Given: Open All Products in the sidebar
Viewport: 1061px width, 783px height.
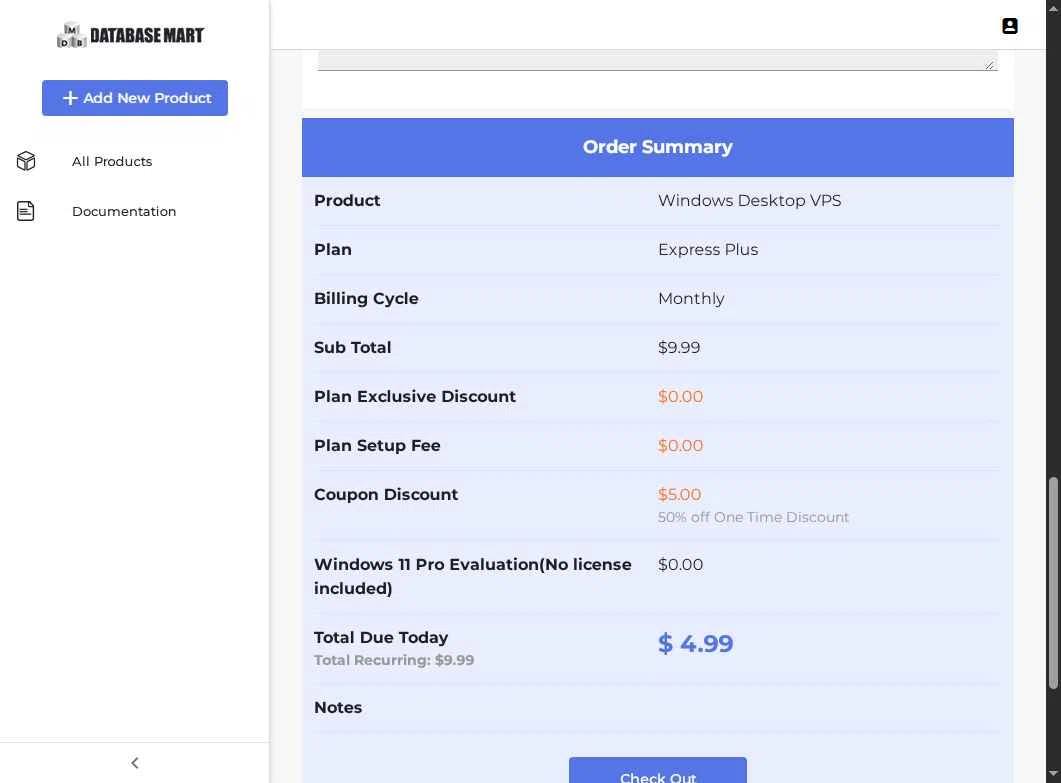Looking at the screenshot, I should click(x=112, y=162).
